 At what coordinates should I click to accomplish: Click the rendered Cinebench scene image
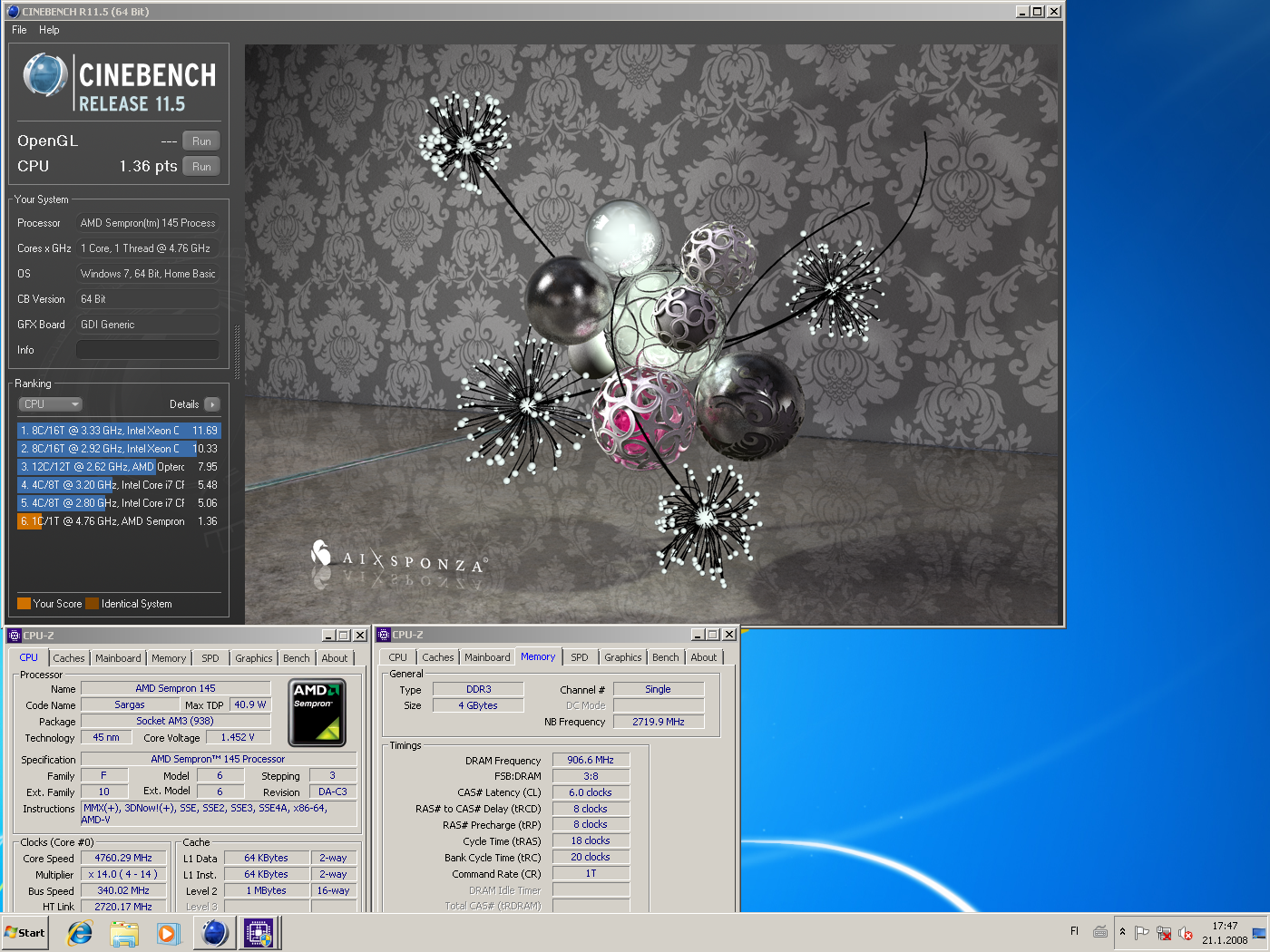click(x=651, y=334)
